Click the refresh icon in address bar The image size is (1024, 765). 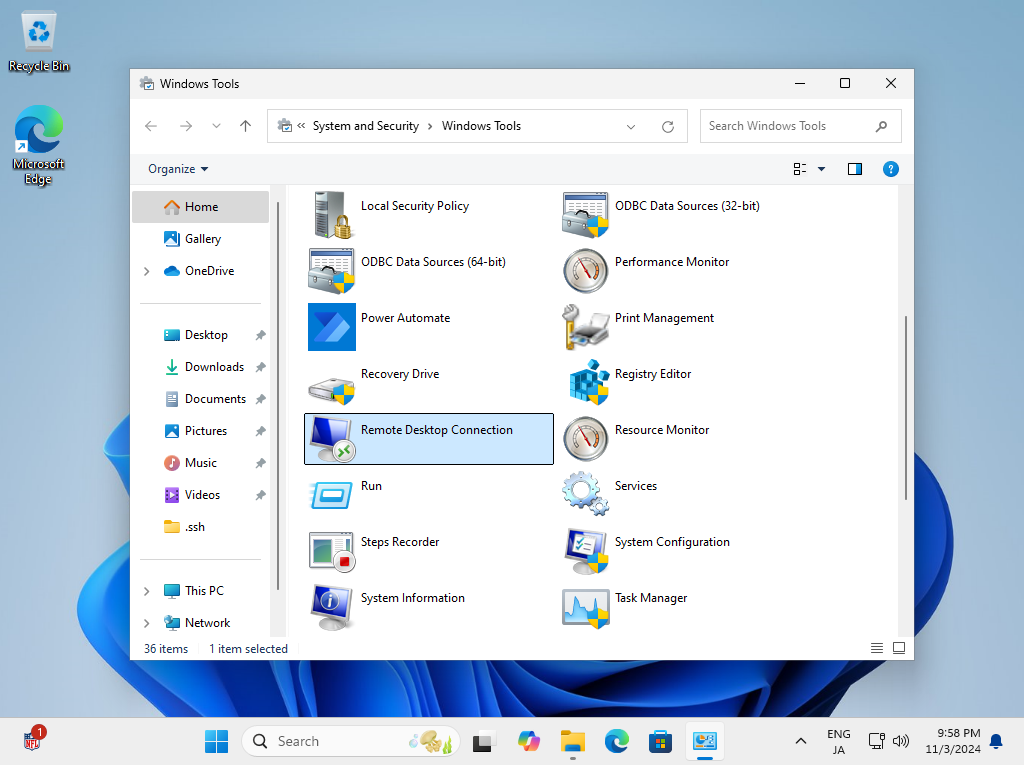[667, 126]
